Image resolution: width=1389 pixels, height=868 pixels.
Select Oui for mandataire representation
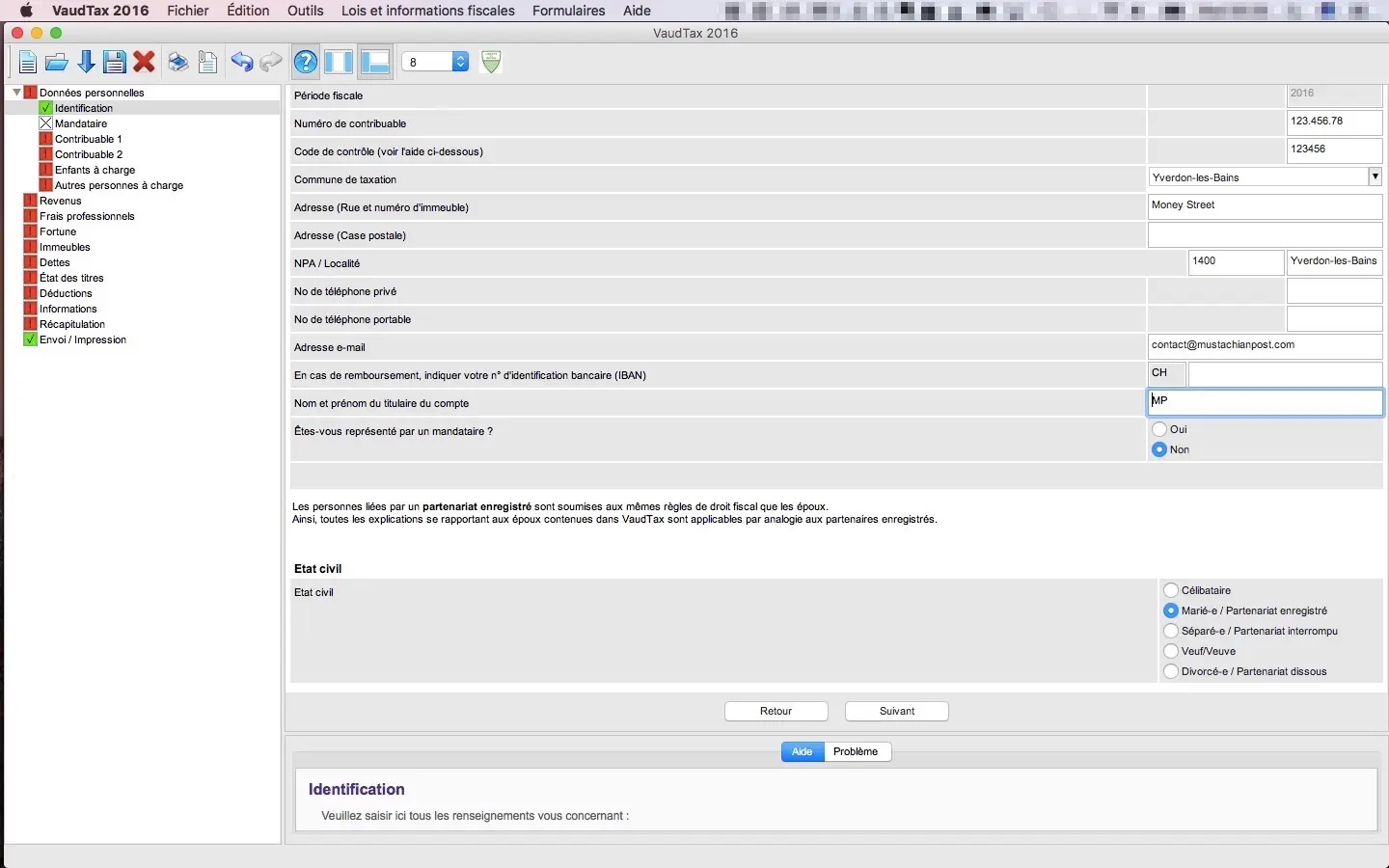(1159, 429)
